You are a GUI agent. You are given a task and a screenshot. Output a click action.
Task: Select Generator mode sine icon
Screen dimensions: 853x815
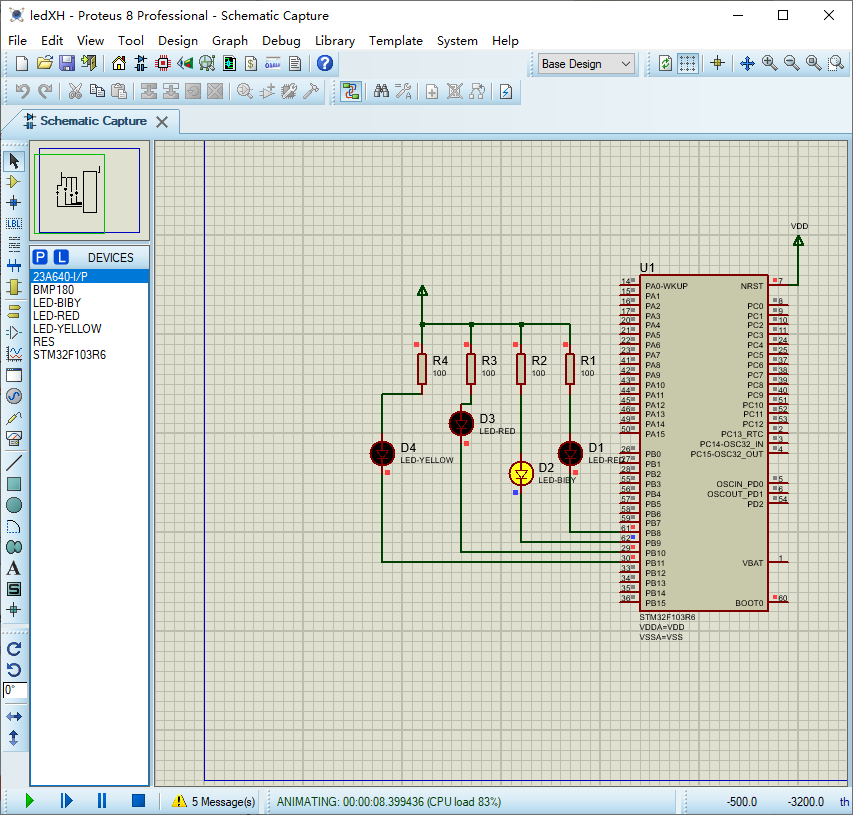[14, 396]
